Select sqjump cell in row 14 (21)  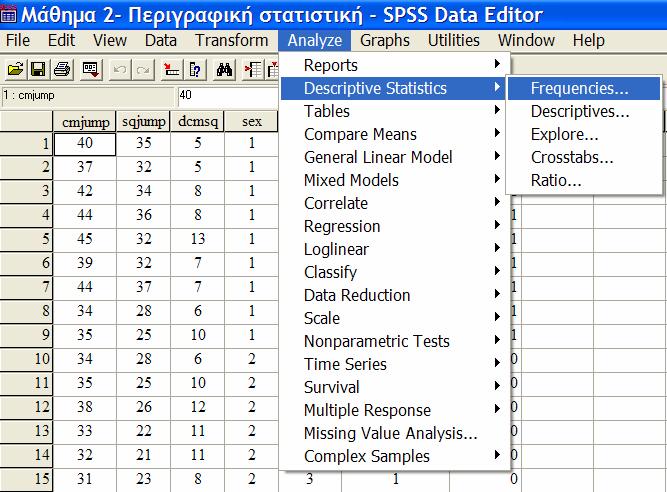click(x=143, y=455)
